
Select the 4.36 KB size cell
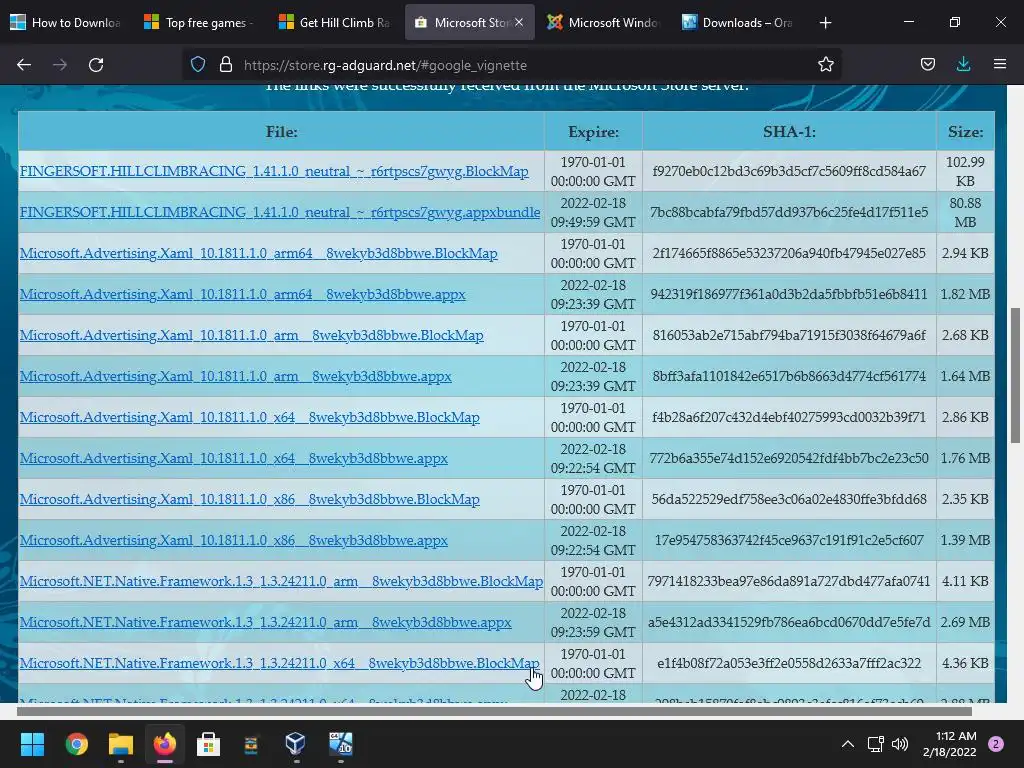[965, 664]
